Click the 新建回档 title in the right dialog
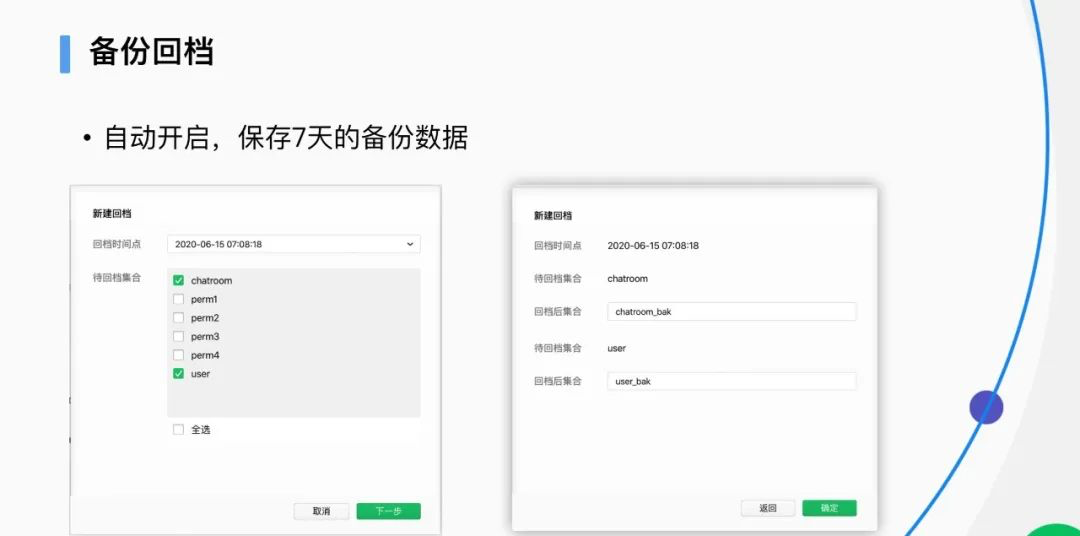The width and height of the screenshot is (1080, 536). pos(553,216)
